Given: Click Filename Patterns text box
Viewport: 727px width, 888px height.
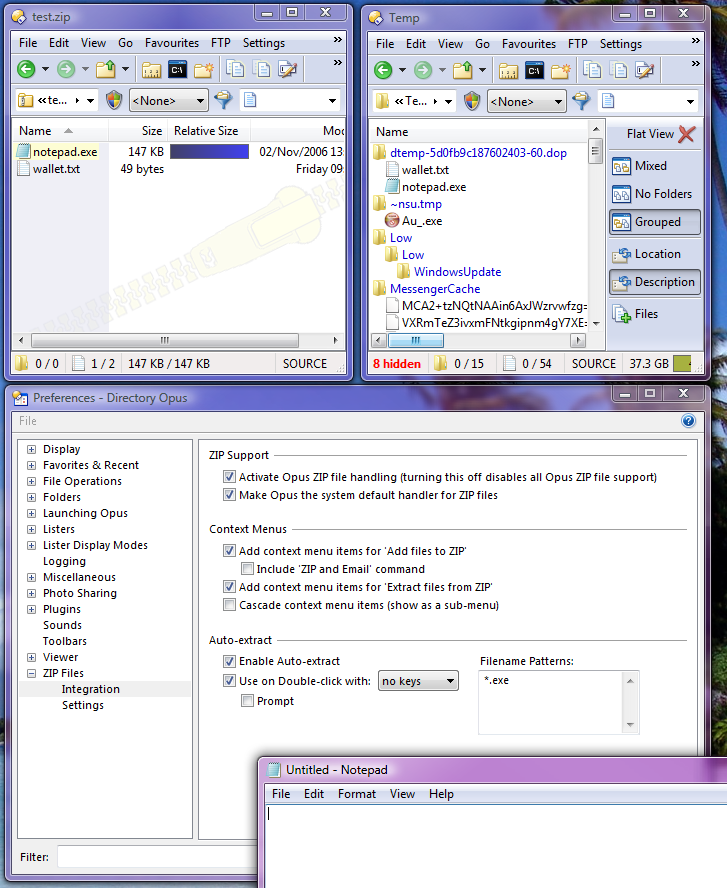Looking at the screenshot, I should [558, 702].
